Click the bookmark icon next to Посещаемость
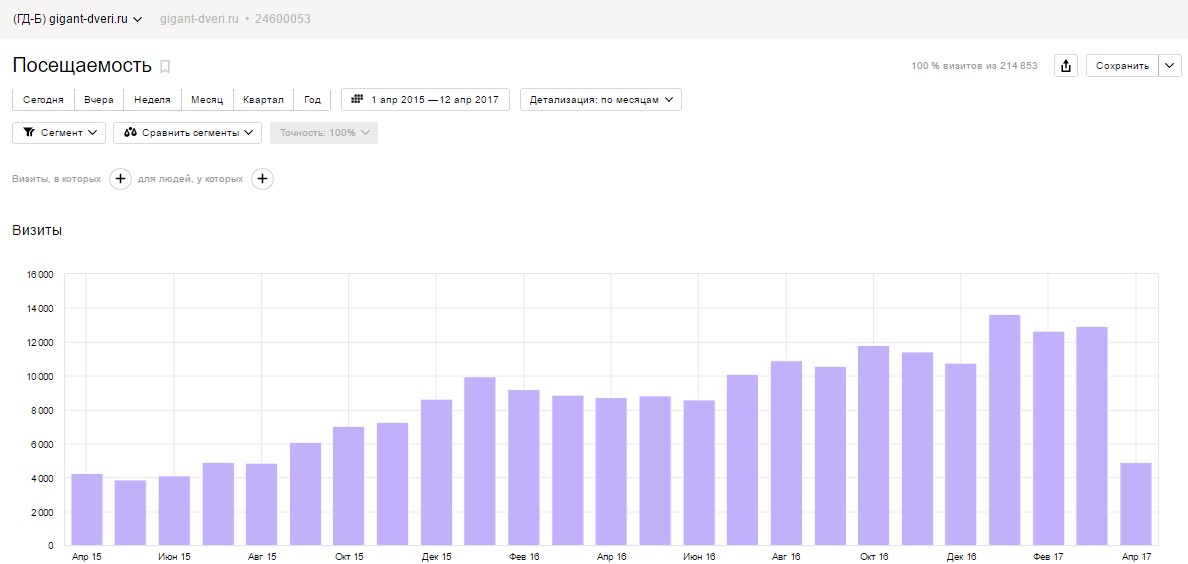The height and width of the screenshot is (564, 1188). tap(165, 67)
